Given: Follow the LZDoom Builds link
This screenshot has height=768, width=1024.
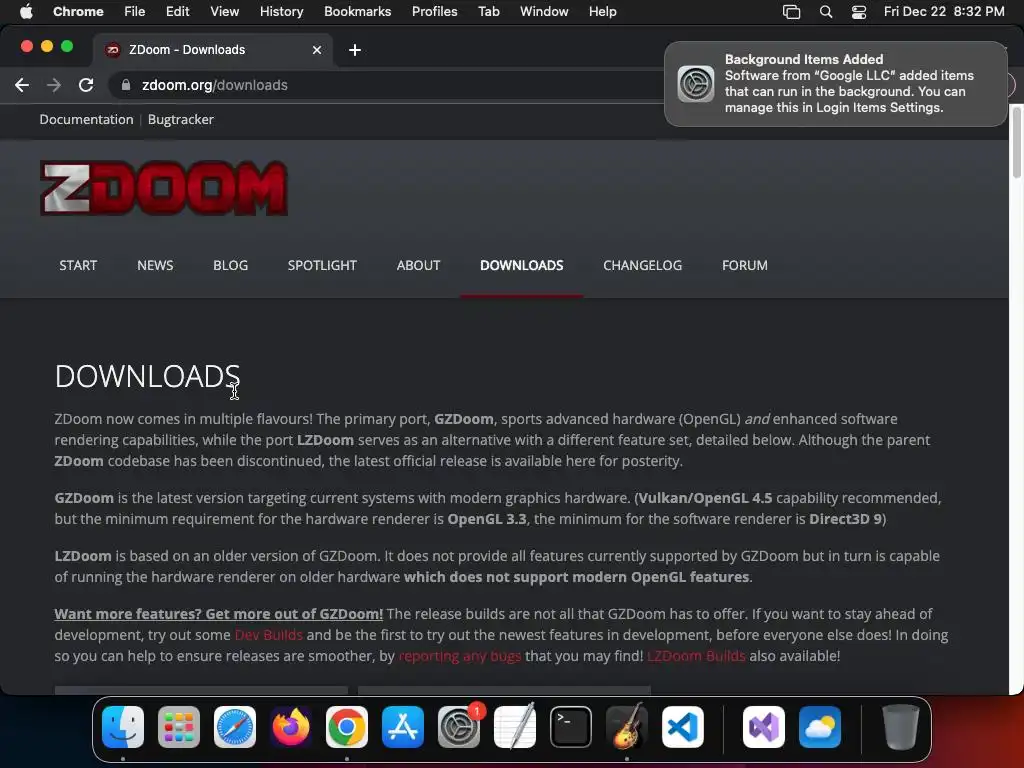Looking at the screenshot, I should (696, 656).
